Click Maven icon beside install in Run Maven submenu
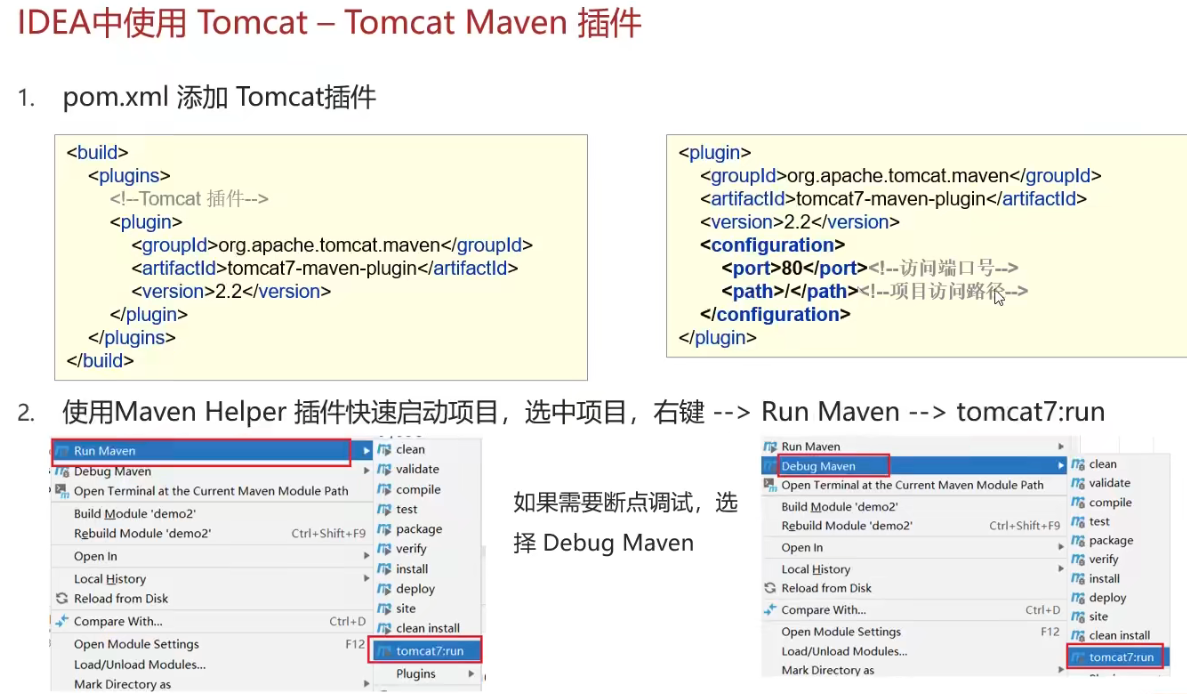 click(x=385, y=569)
